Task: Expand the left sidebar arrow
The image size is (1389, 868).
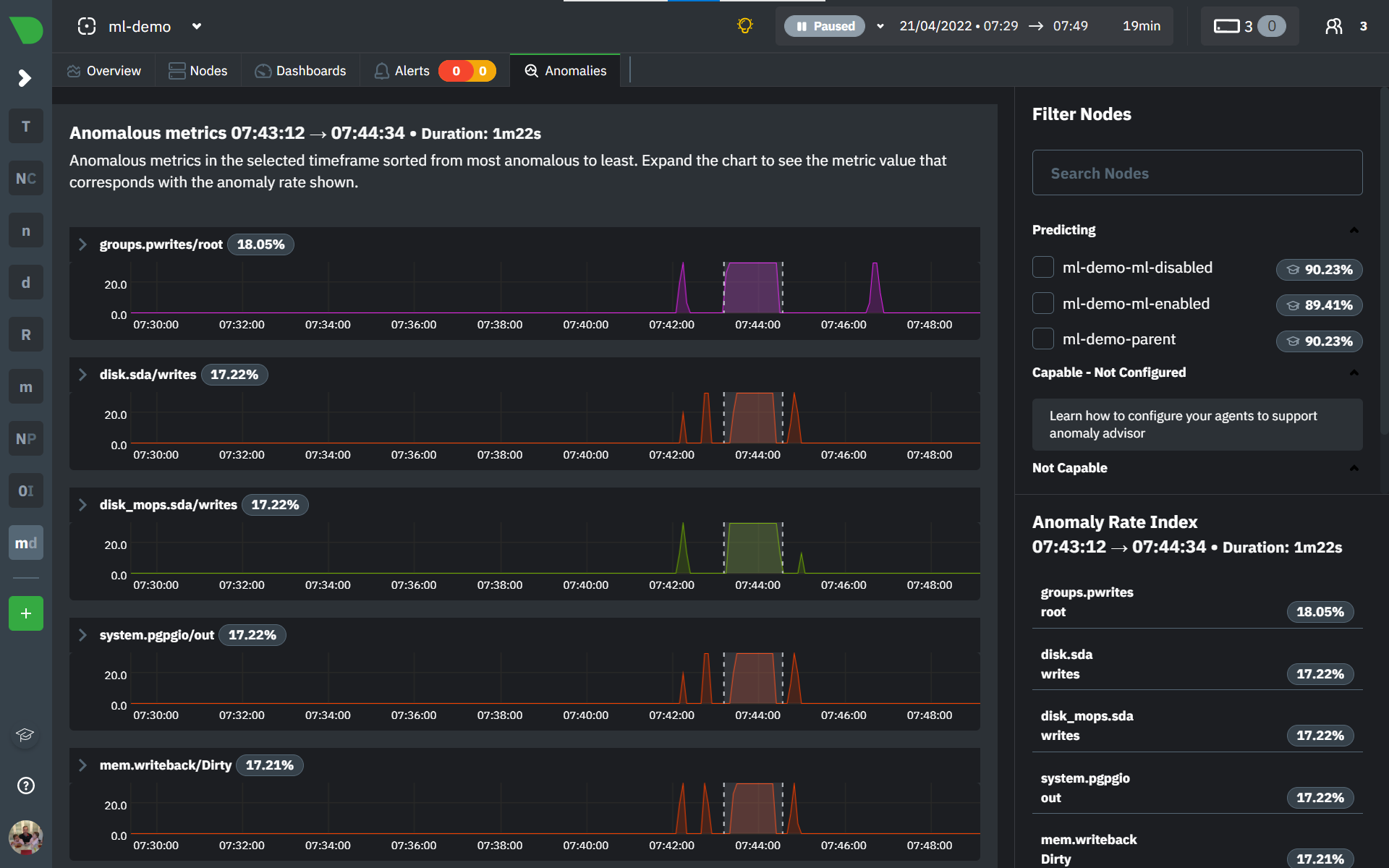Action: click(x=25, y=77)
